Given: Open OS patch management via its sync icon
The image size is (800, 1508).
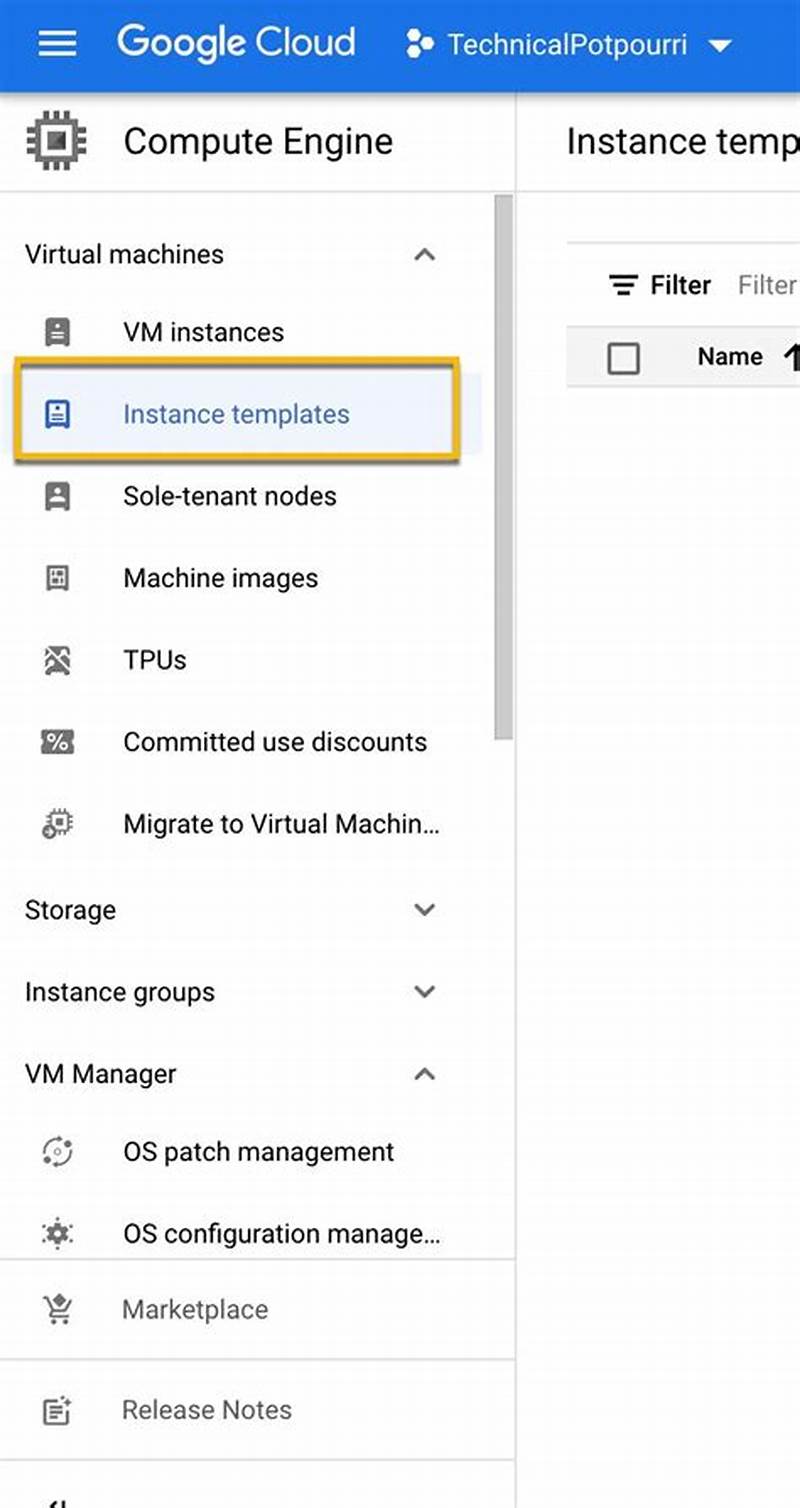Looking at the screenshot, I should 57,1151.
